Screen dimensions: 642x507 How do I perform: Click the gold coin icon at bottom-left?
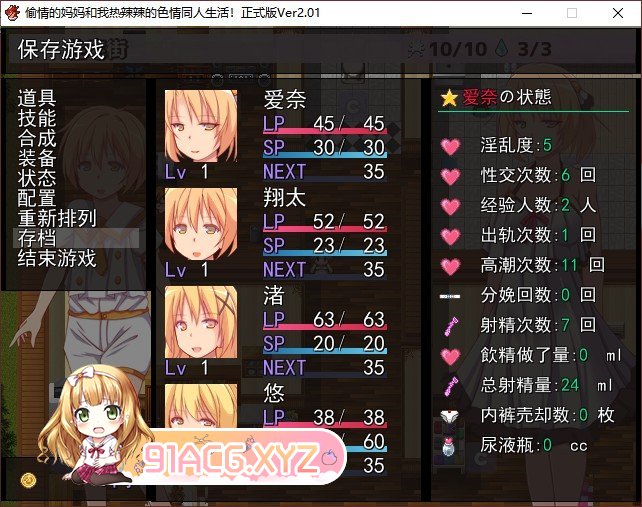pos(28,480)
